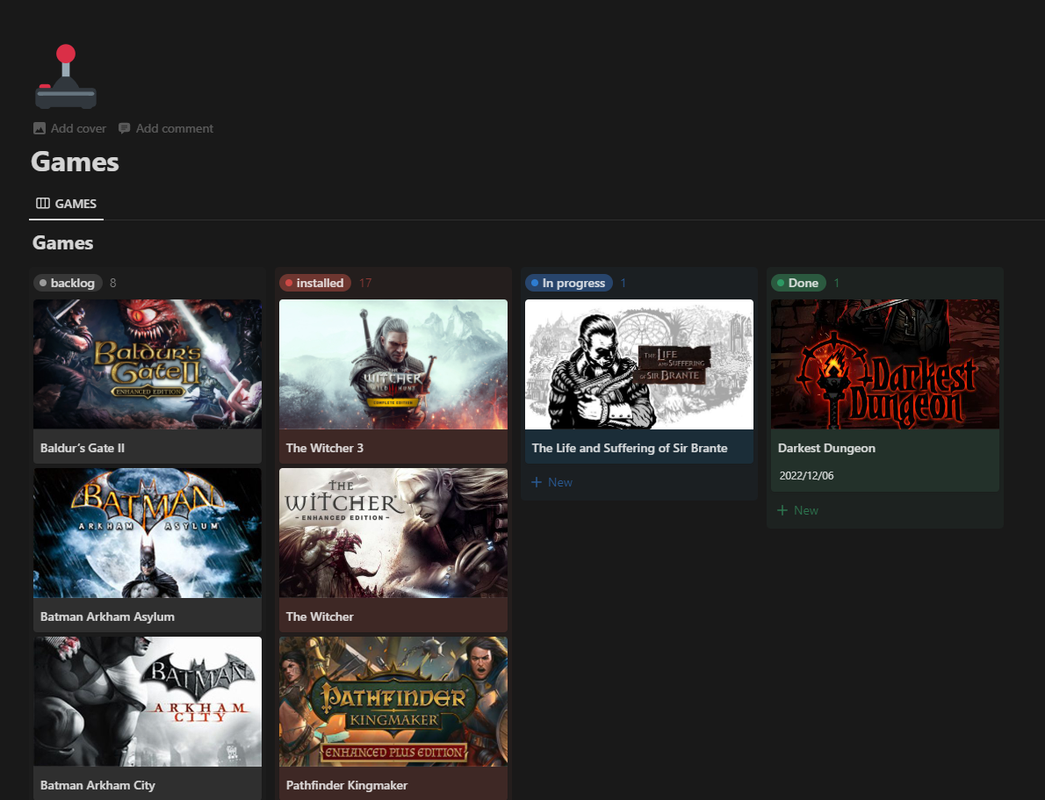Image resolution: width=1045 pixels, height=800 pixels.
Task: Add a comment to the page
Action: coord(166,128)
